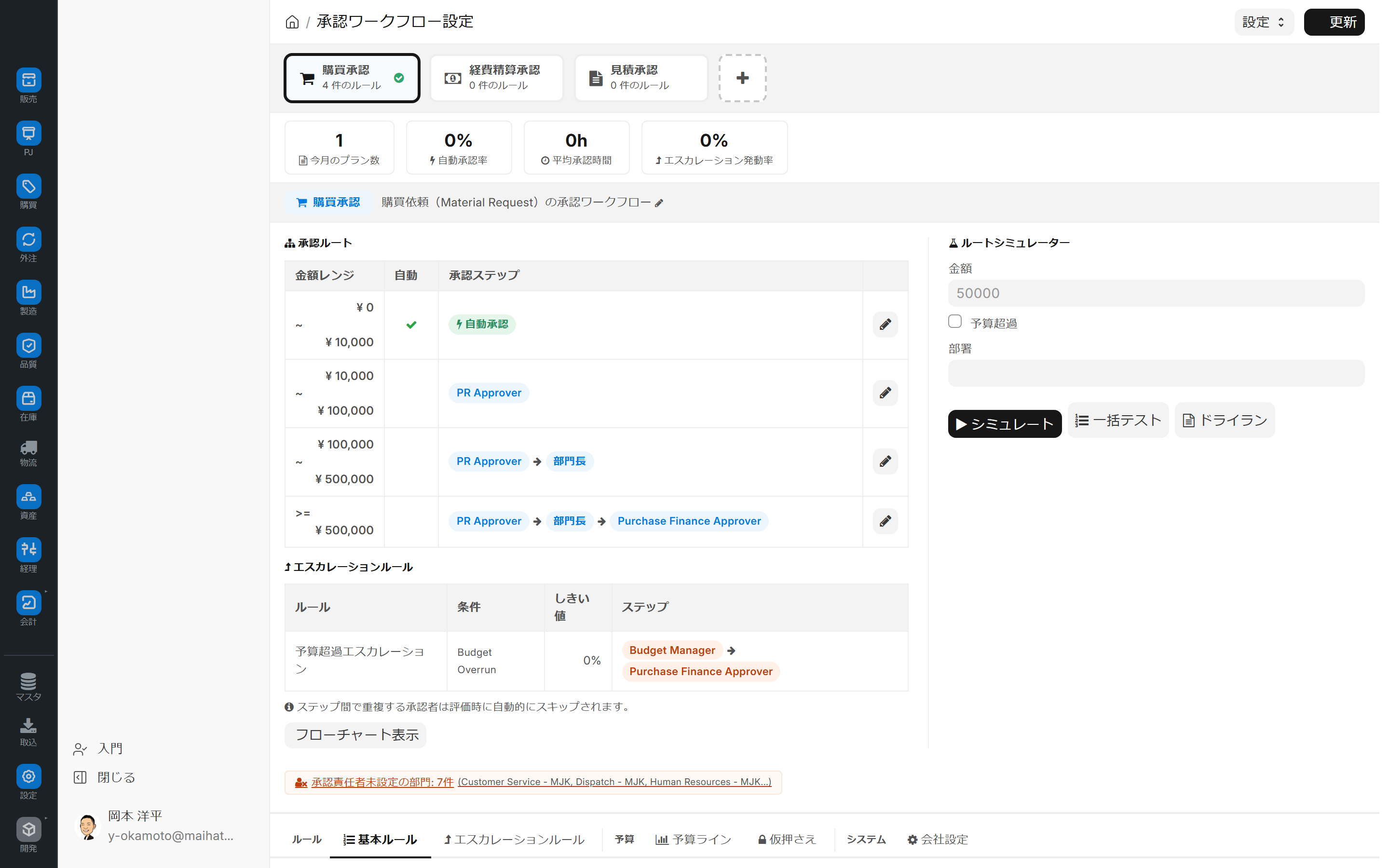Click the フローチャート表示 button
Viewport: 1389px width, 868px height.
click(x=356, y=735)
